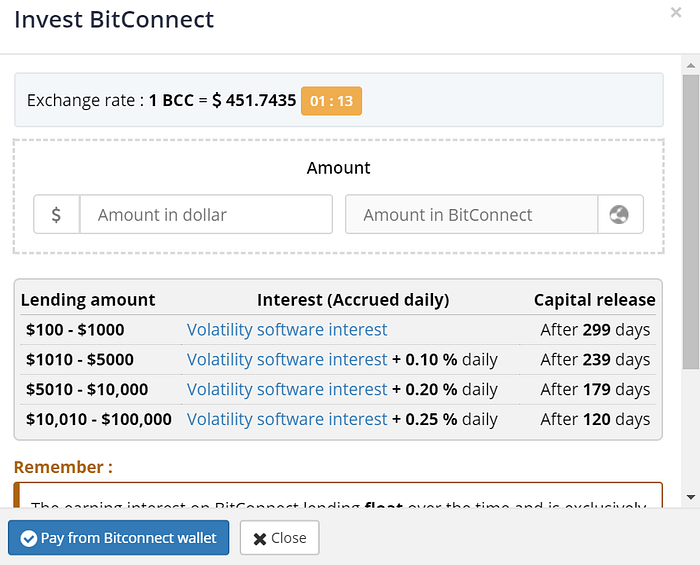The height and width of the screenshot is (565, 700).
Task: Open Volatility software interest link for $100 - $1000
Action: pyautogui.click(x=287, y=330)
